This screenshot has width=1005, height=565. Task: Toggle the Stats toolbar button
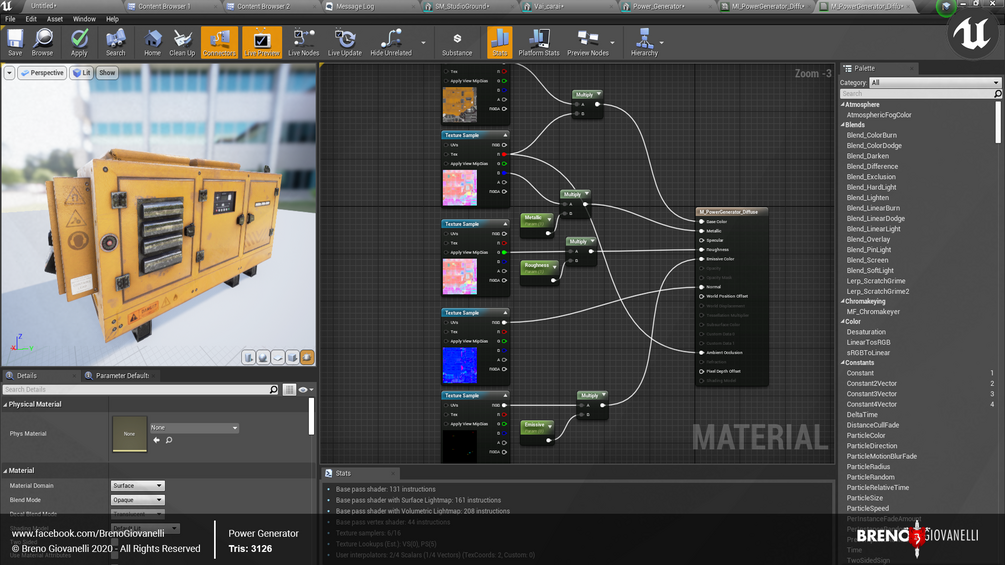click(499, 42)
